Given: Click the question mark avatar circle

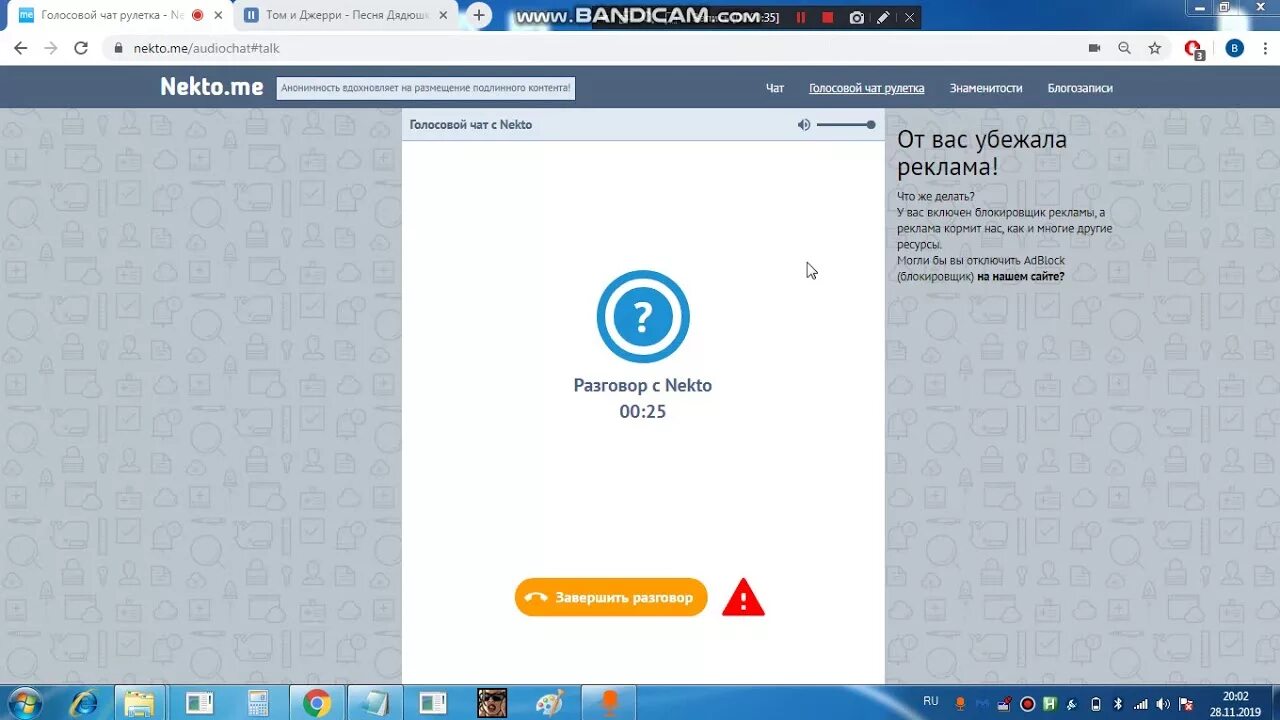Looking at the screenshot, I should pyautogui.click(x=643, y=316).
